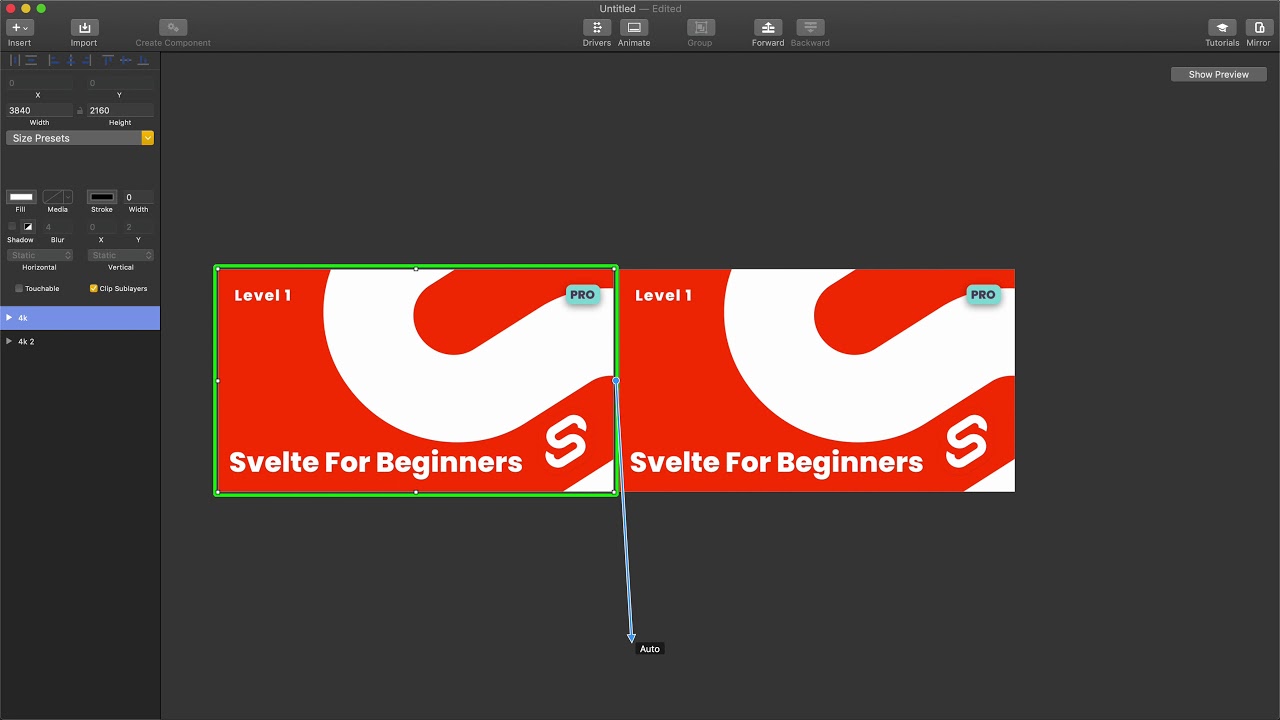Click the Height input field showing 2160
Image resolution: width=1280 pixels, height=720 pixels.
(x=120, y=110)
